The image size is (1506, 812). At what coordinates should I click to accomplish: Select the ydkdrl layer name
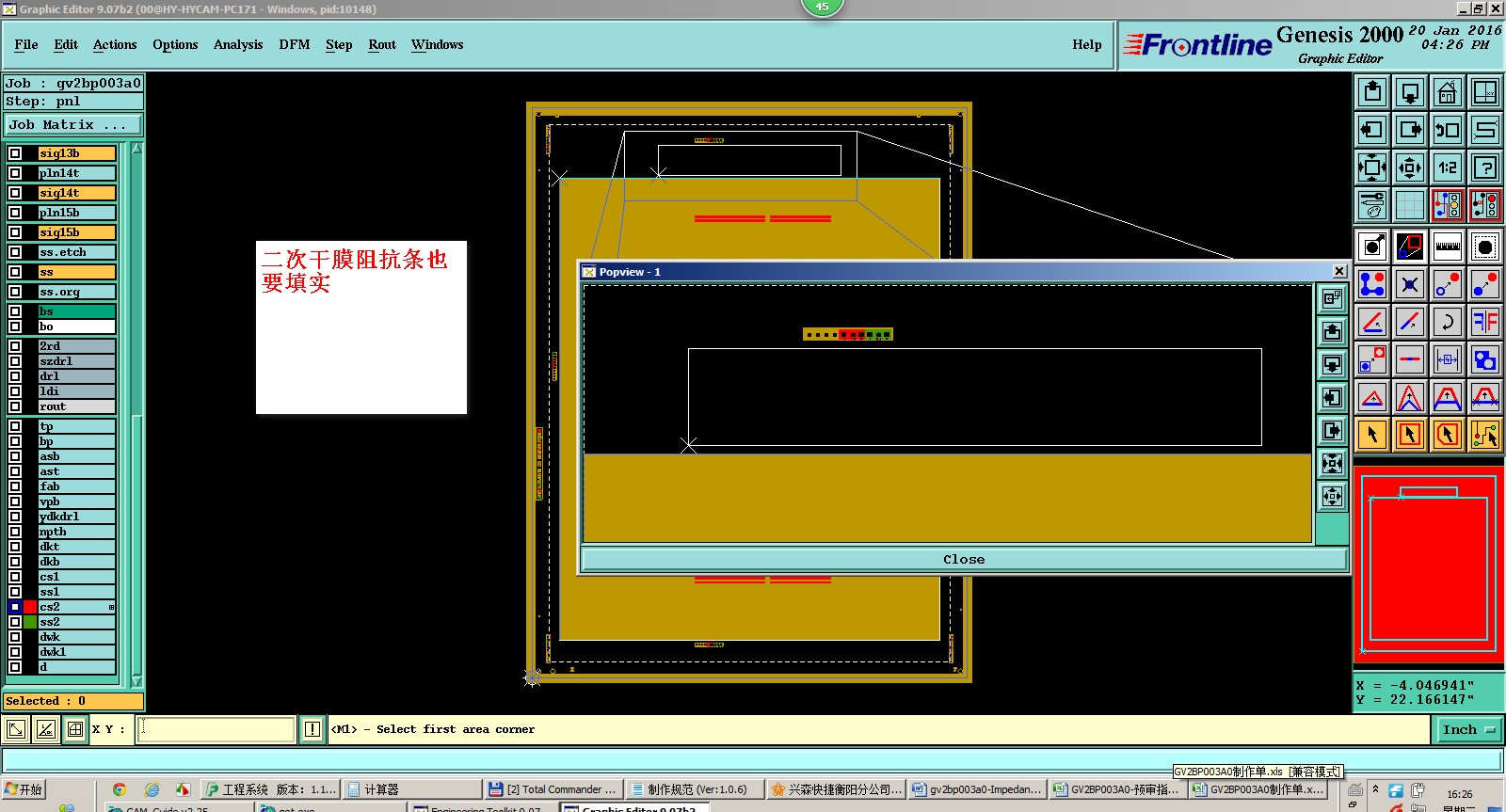tap(76, 517)
